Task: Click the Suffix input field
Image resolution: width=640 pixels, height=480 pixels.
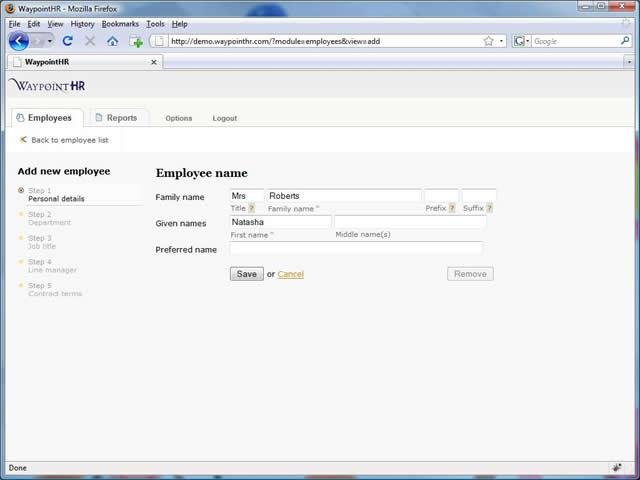Action: coord(479,196)
